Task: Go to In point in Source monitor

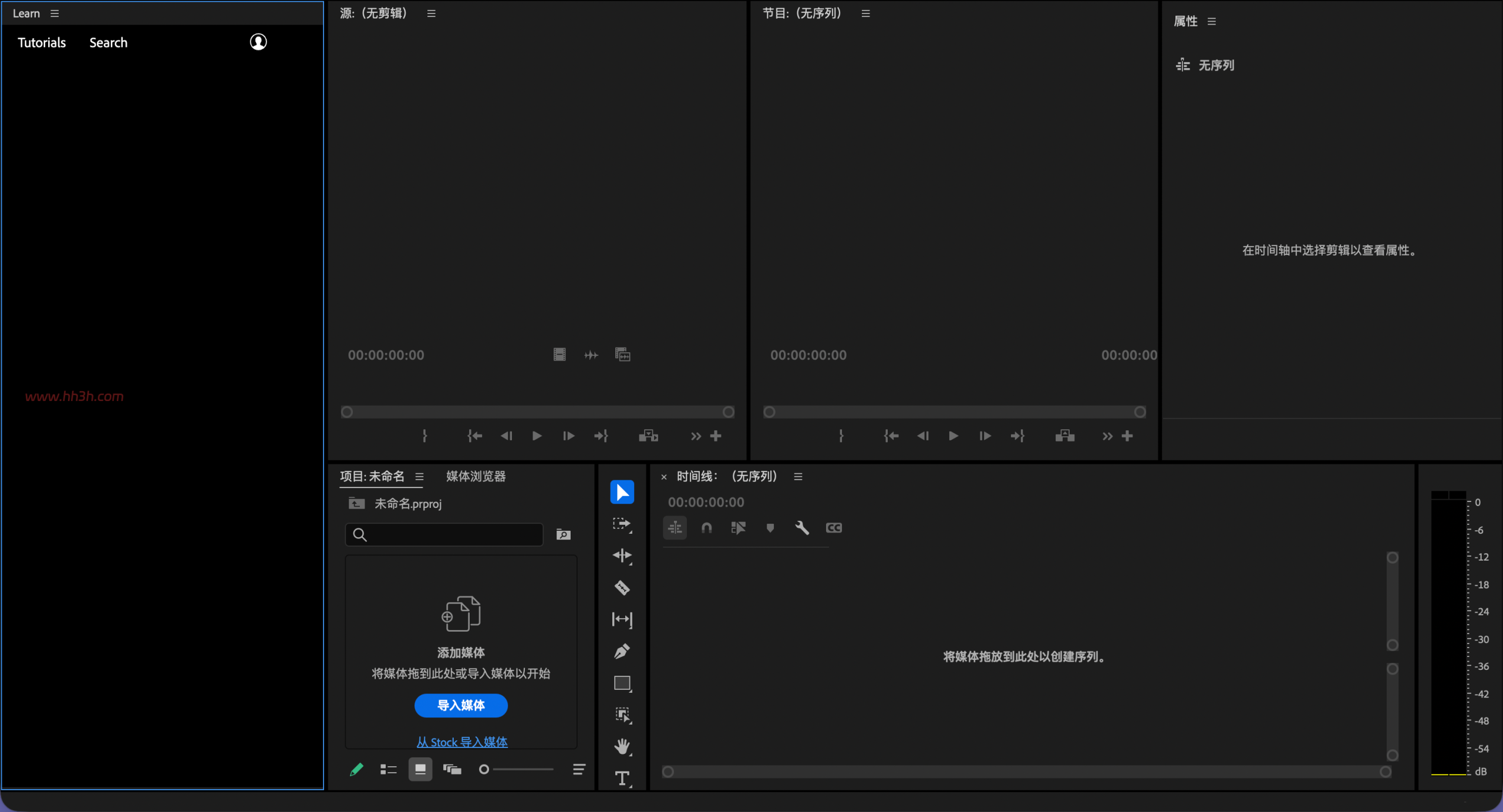Action: tap(474, 436)
